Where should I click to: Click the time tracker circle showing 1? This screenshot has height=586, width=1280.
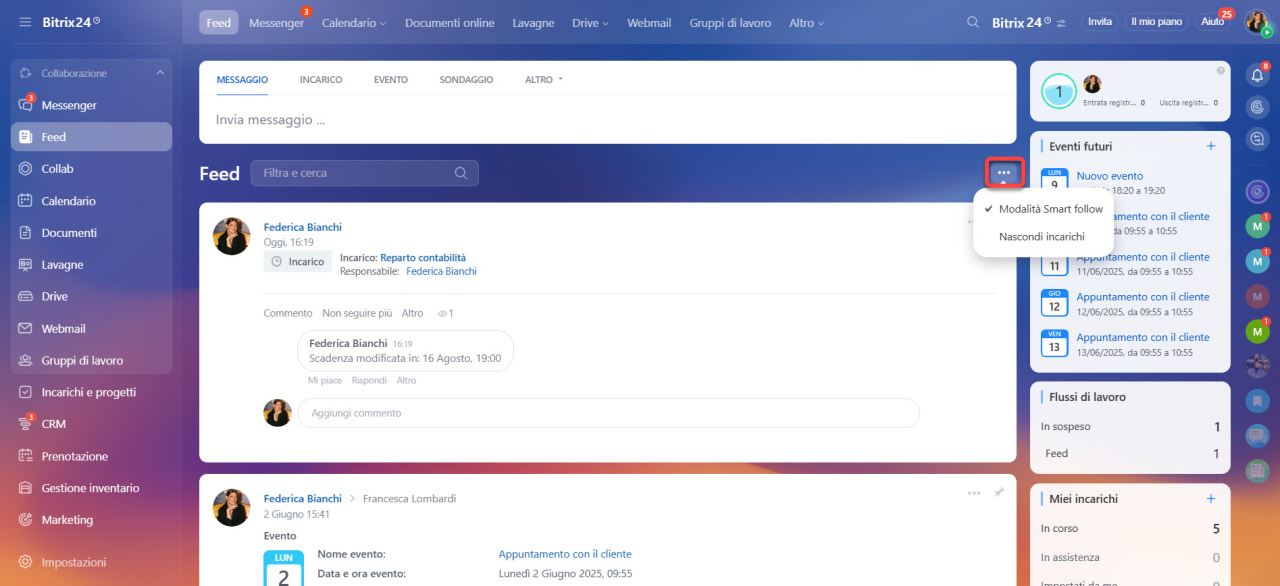pyautogui.click(x=1059, y=92)
